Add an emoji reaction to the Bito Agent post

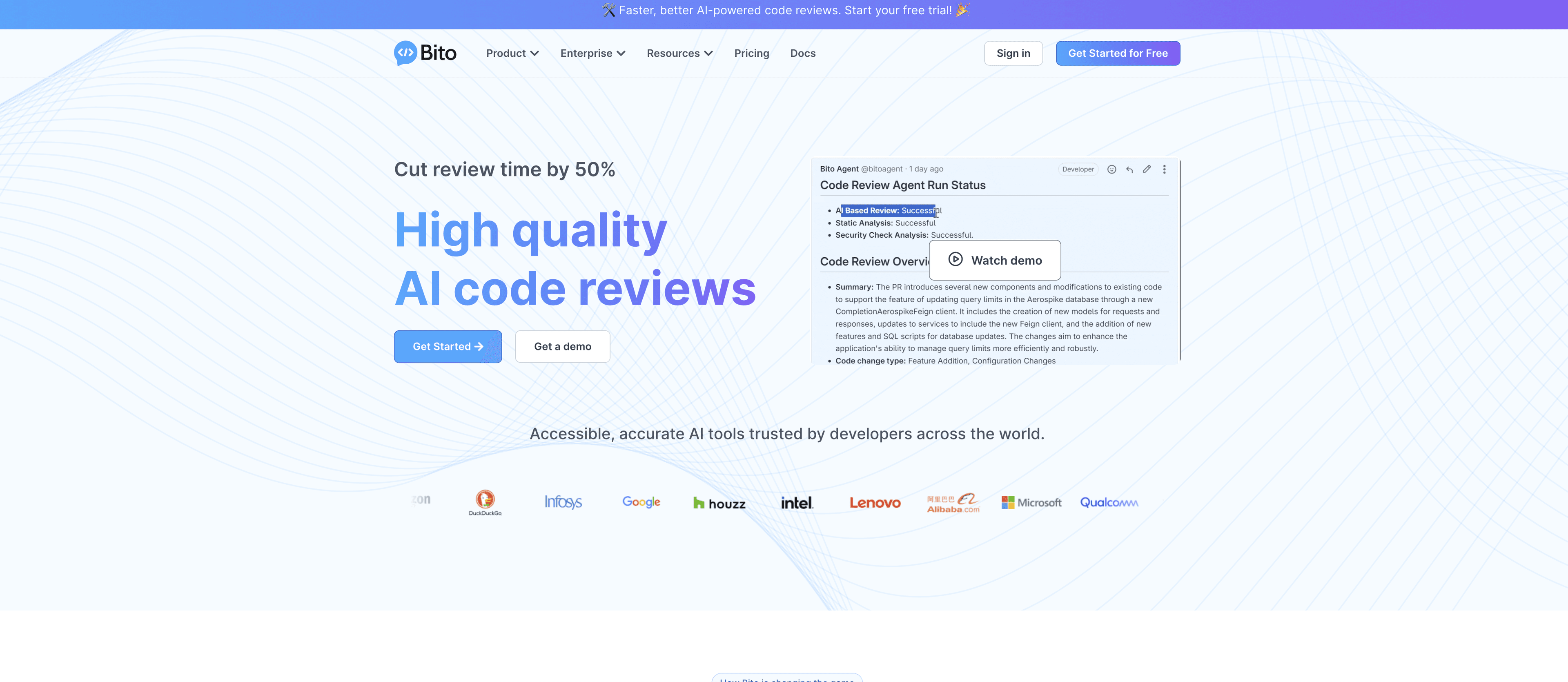click(x=1111, y=169)
